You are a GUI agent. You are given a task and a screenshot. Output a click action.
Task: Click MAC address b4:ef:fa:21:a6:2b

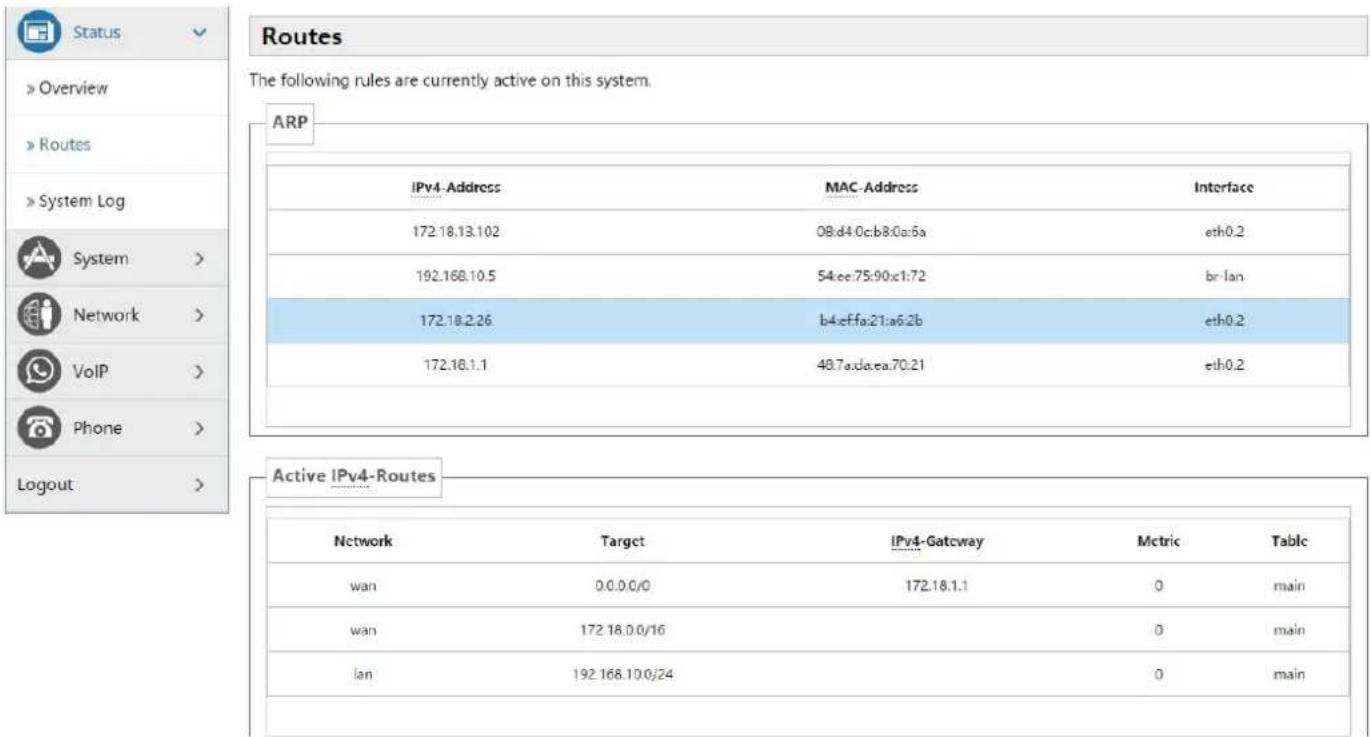[x=871, y=320]
